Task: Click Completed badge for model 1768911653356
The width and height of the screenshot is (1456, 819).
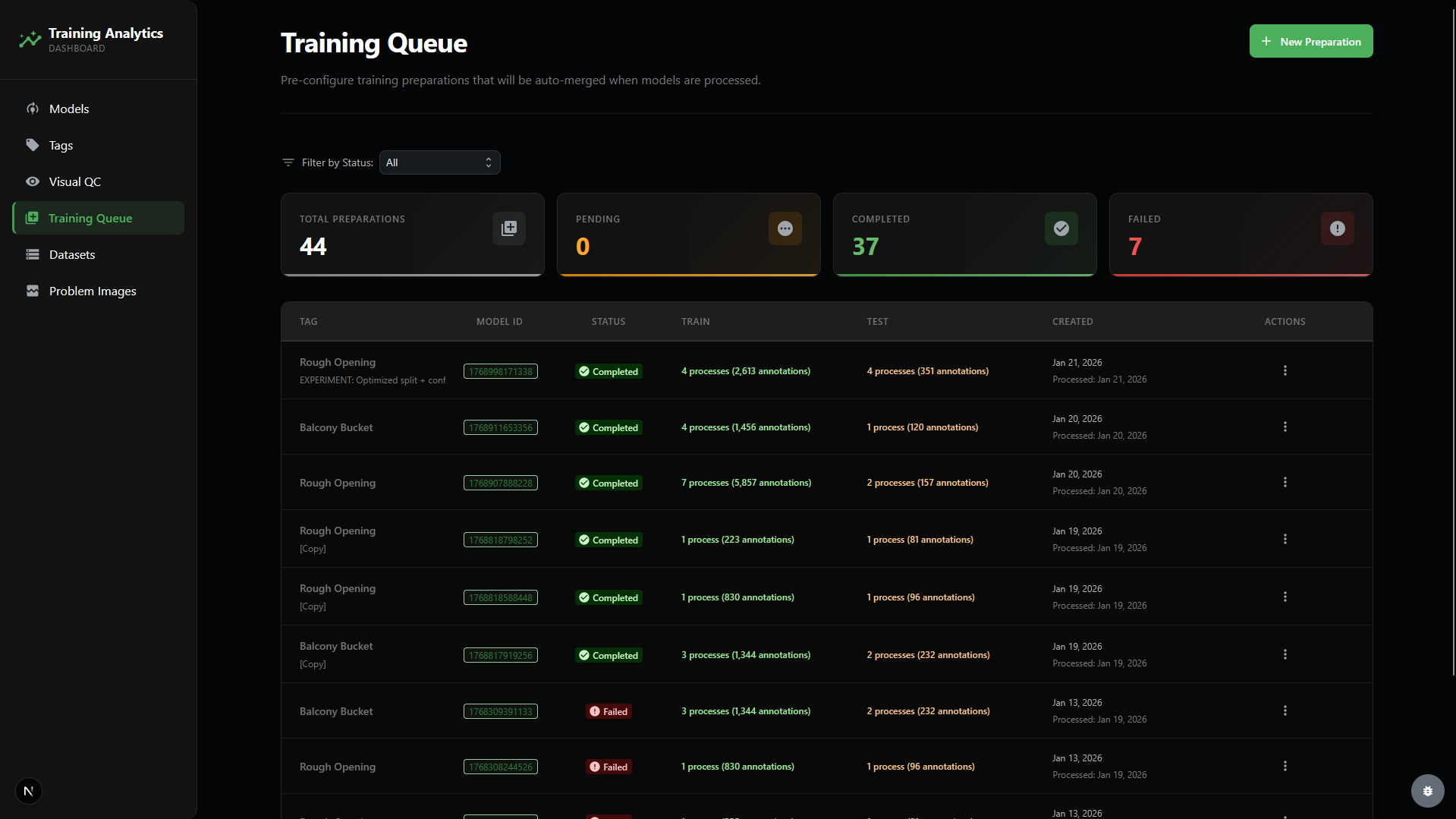Action: tap(609, 427)
